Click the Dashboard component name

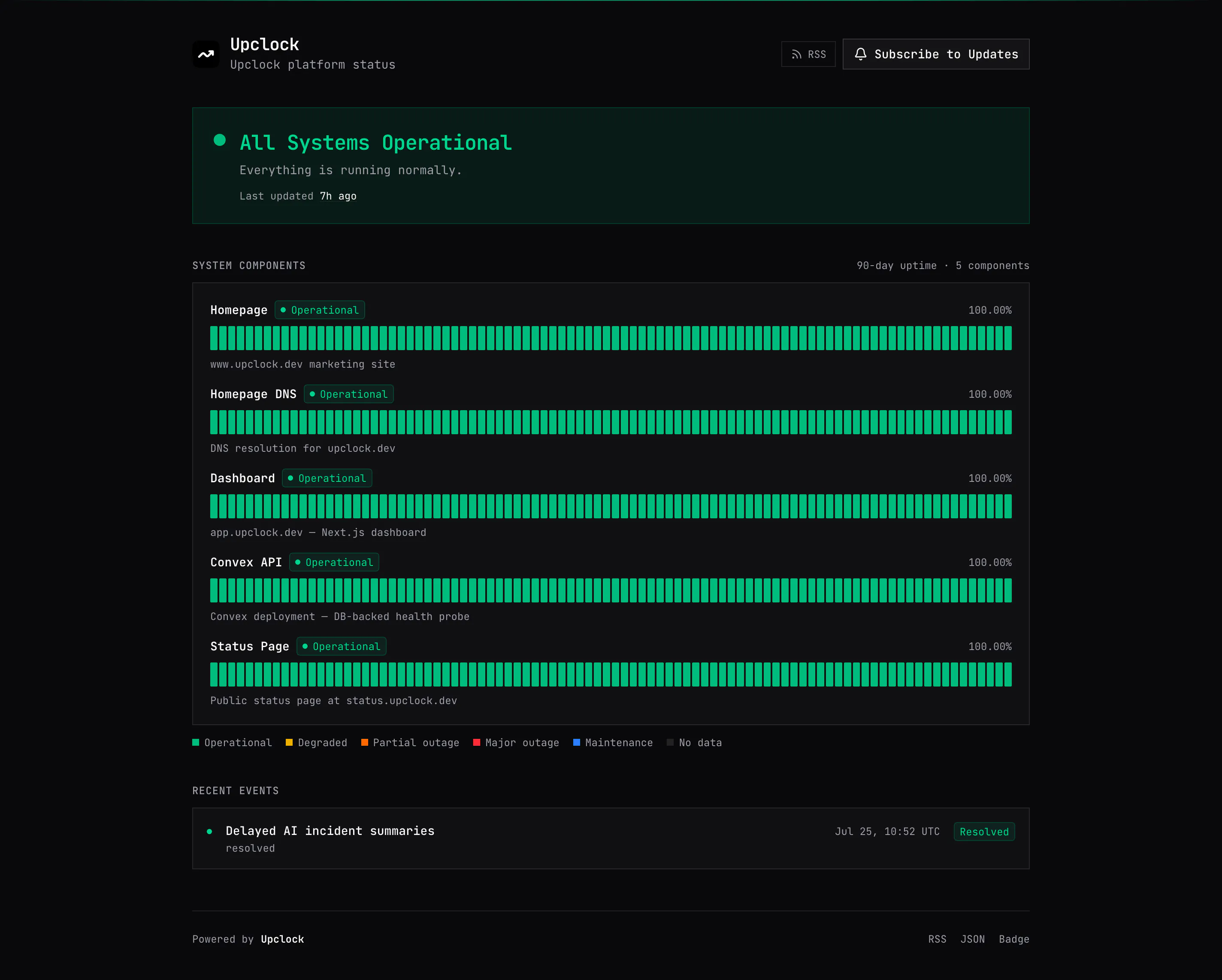pyautogui.click(x=242, y=478)
